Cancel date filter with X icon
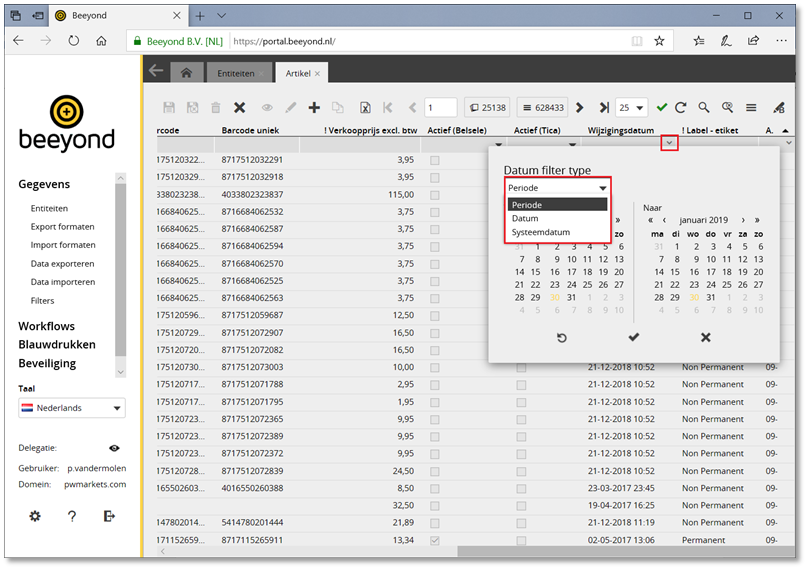 pos(706,337)
